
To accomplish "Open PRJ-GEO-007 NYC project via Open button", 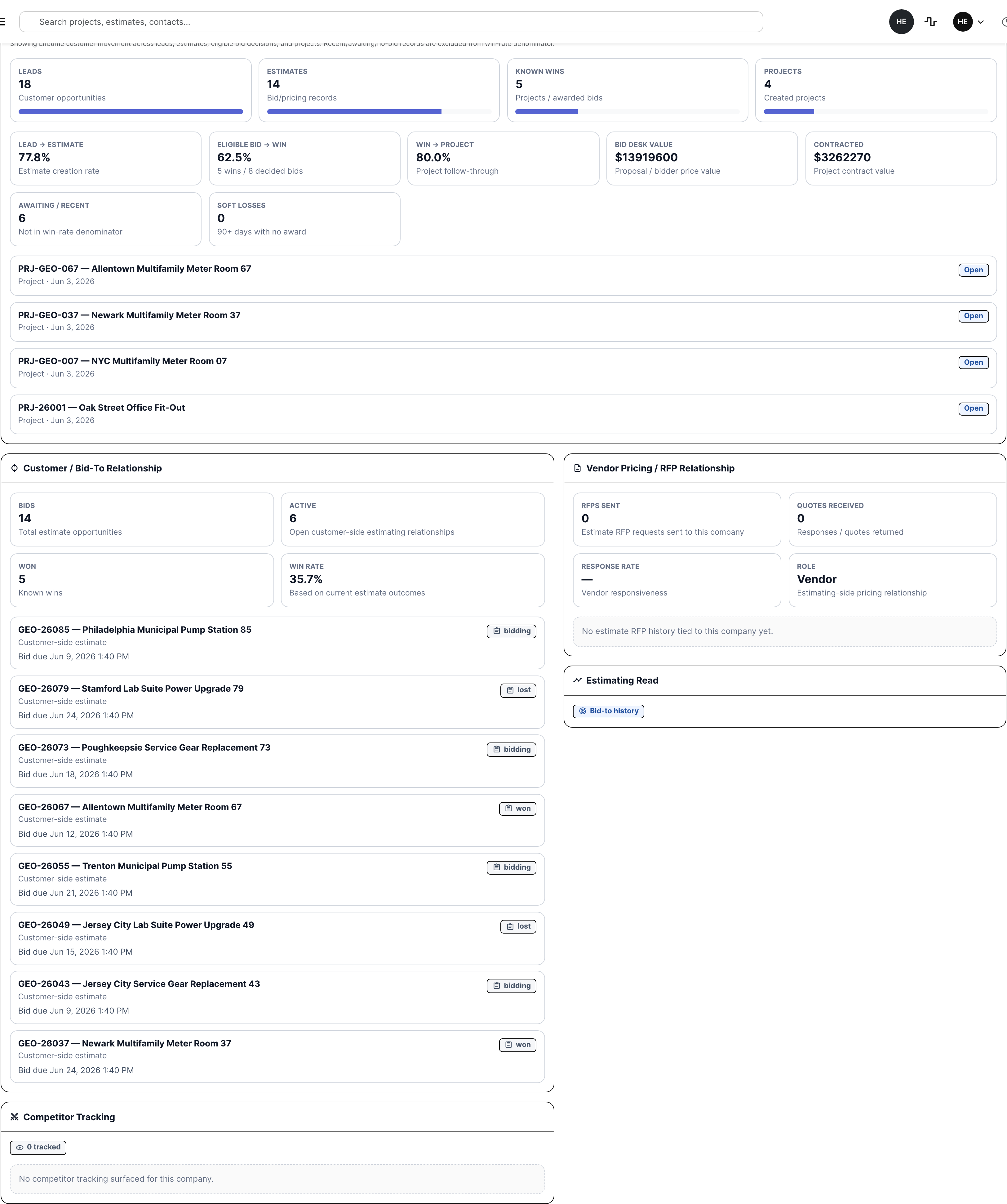I will [x=973, y=362].
